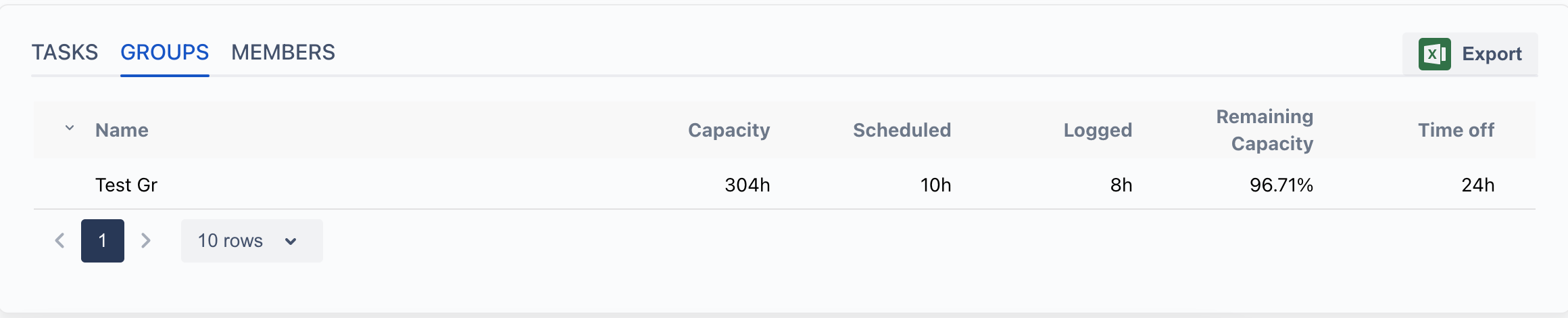Go to previous page arrow
This screenshot has width=1568, height=318.
click(59, 241)
